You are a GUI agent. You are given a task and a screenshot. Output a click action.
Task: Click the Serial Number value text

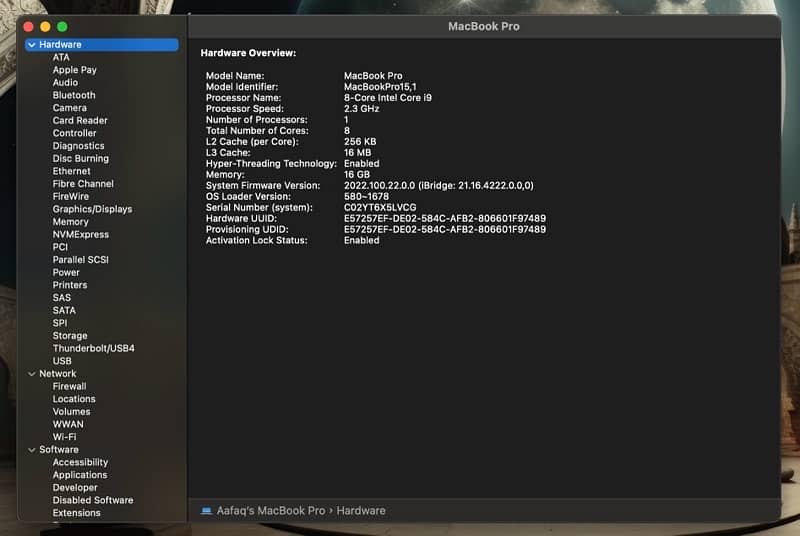380,207
